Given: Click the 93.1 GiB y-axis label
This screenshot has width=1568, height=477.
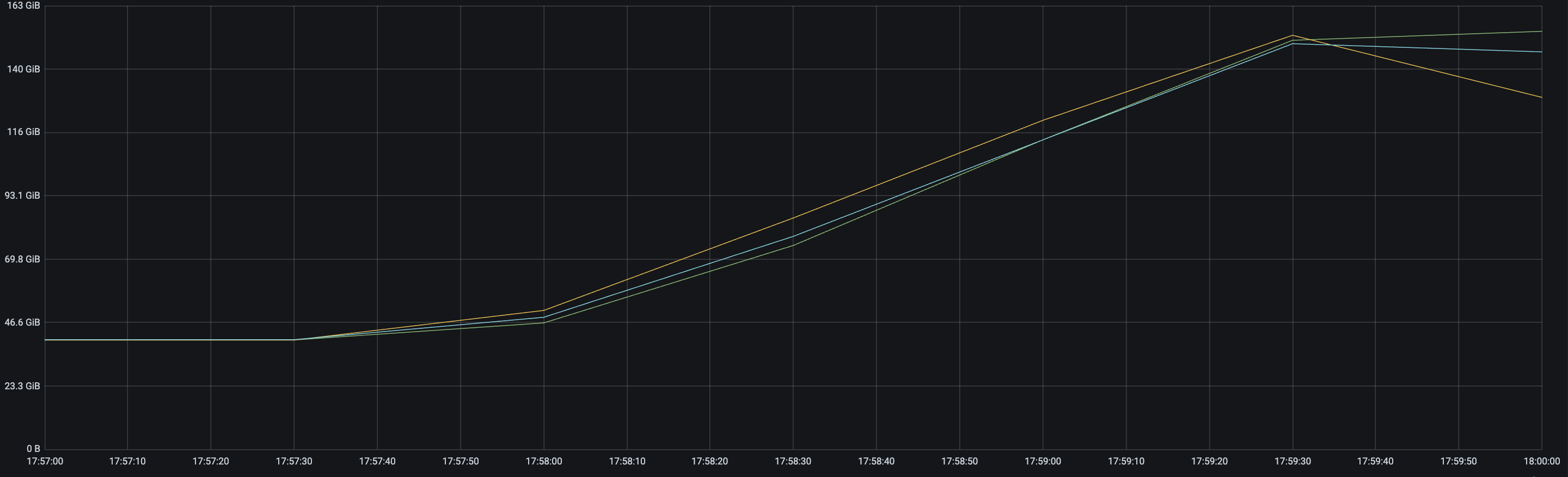Looking at the screenshot, I should (x=22, y=195).
